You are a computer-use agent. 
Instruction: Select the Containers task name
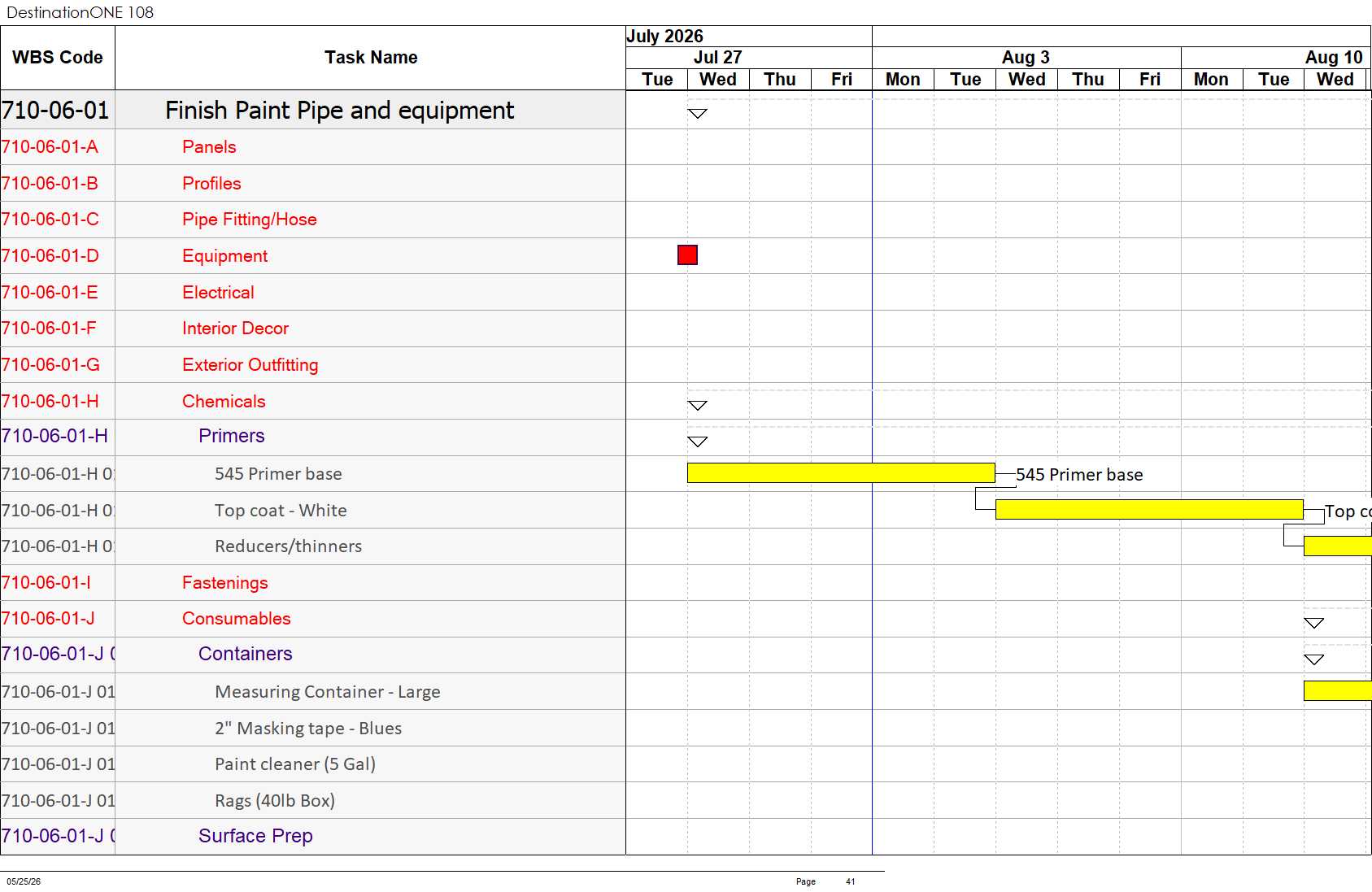246,654
